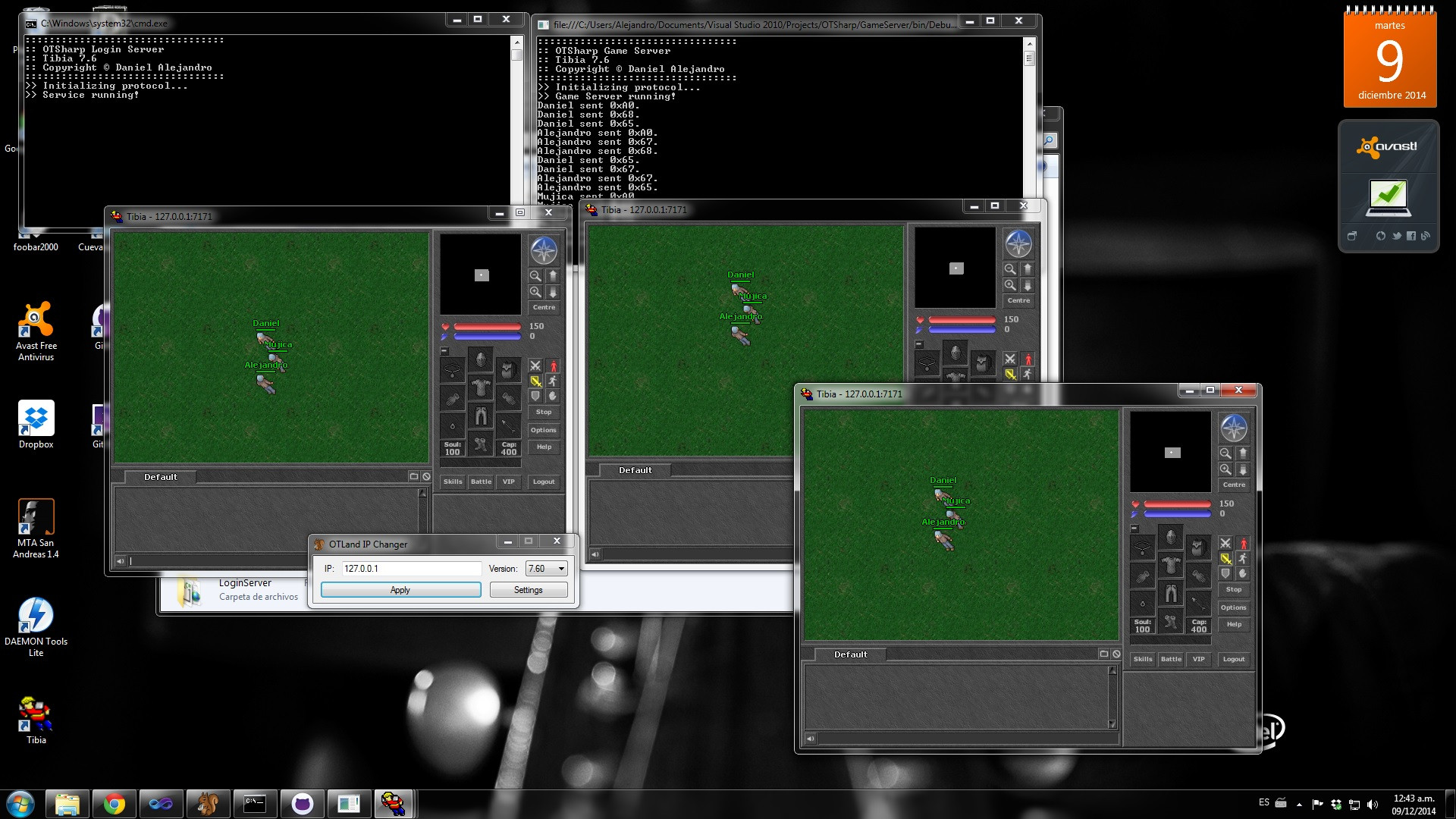The height and width of the screenshot is (819, 1456).
Task: Open Settings in the OTLand IP Changer
Action: pyautogui.click(x=529, y=590)
